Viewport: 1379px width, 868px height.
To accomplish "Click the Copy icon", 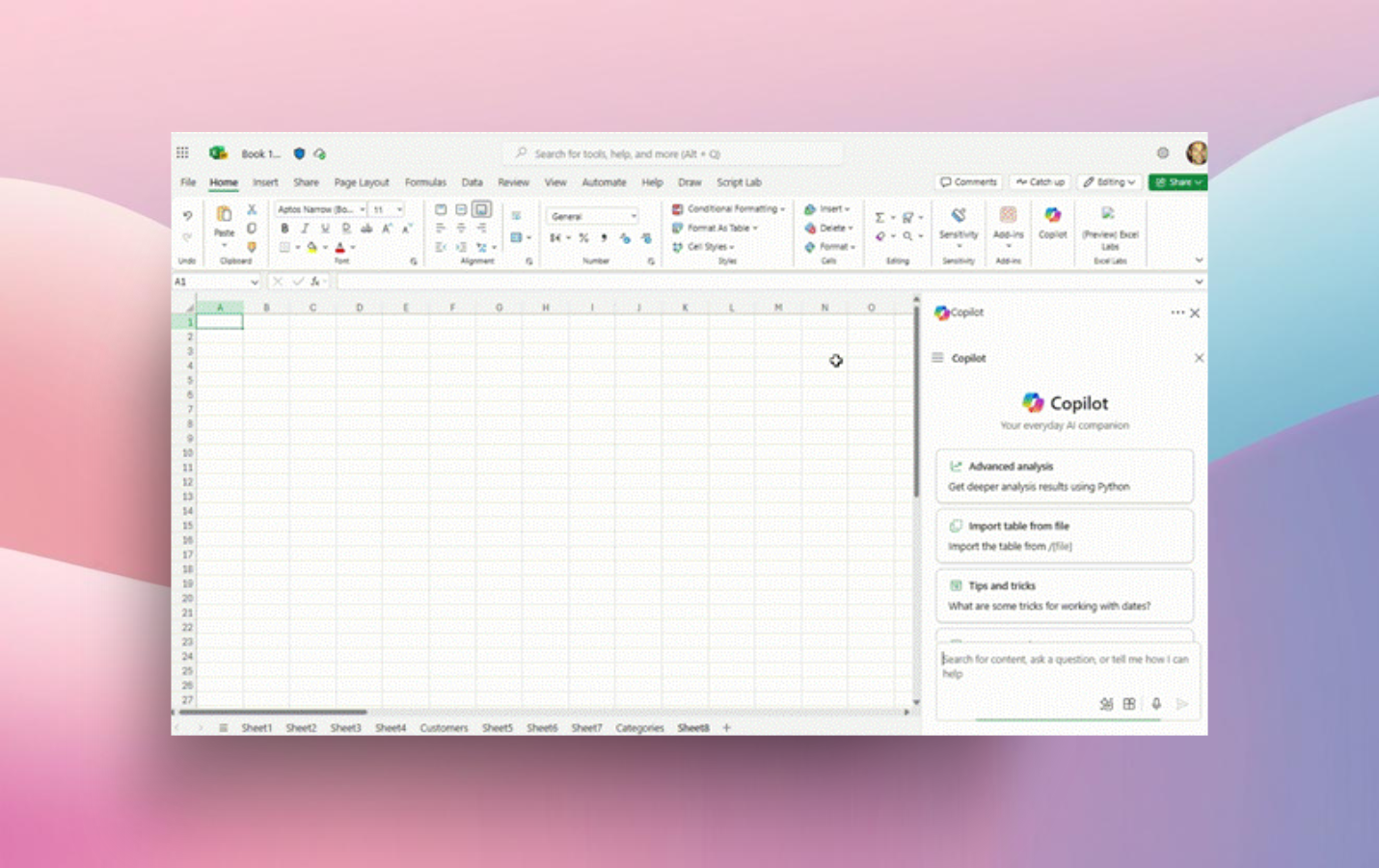I will (x=252, y=229).
